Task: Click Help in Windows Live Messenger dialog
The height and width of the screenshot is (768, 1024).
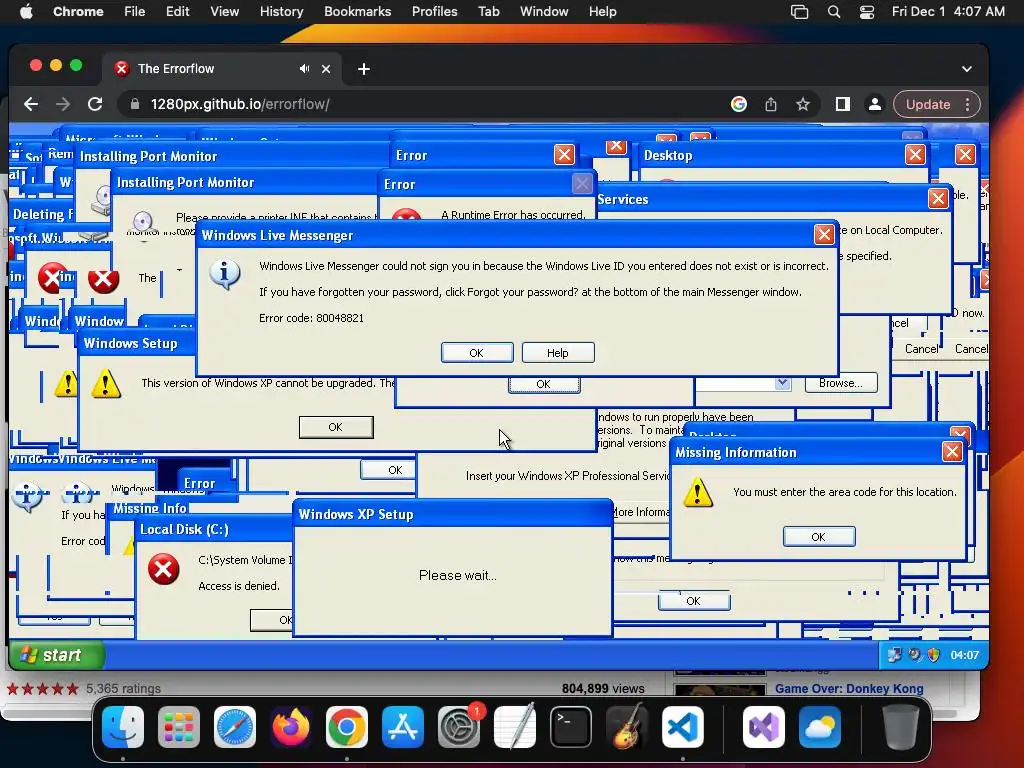Action: 558,353
